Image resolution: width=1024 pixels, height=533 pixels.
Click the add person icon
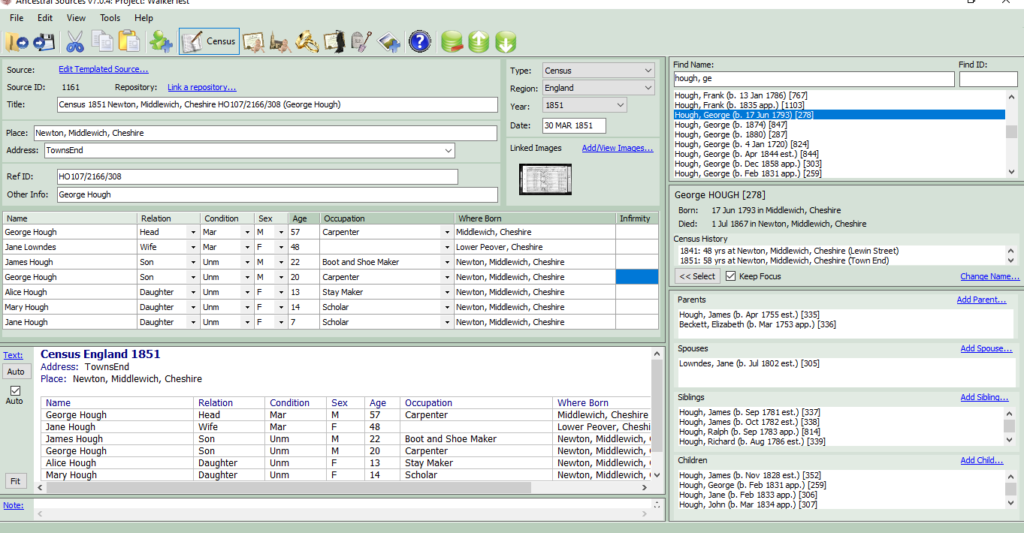(x=161, y=42)
